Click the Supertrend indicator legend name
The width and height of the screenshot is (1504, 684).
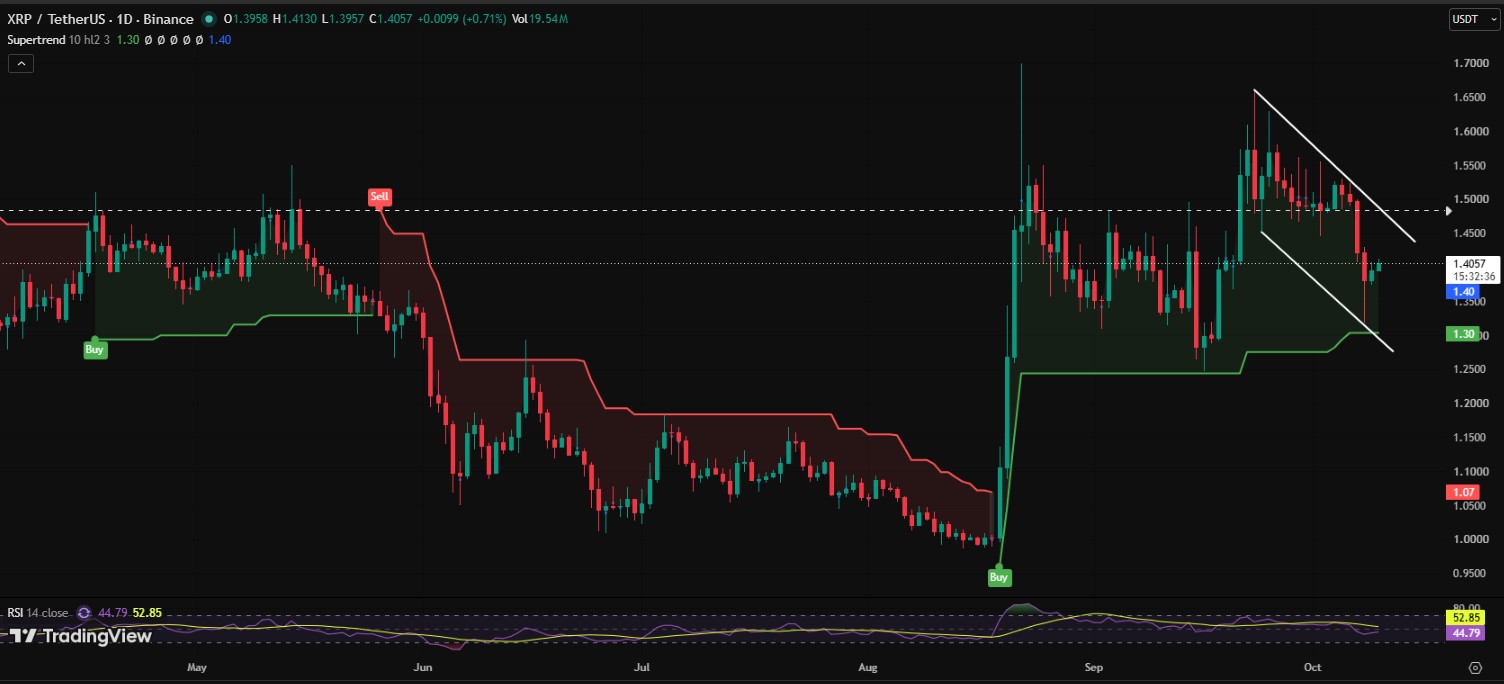(38, 39)
